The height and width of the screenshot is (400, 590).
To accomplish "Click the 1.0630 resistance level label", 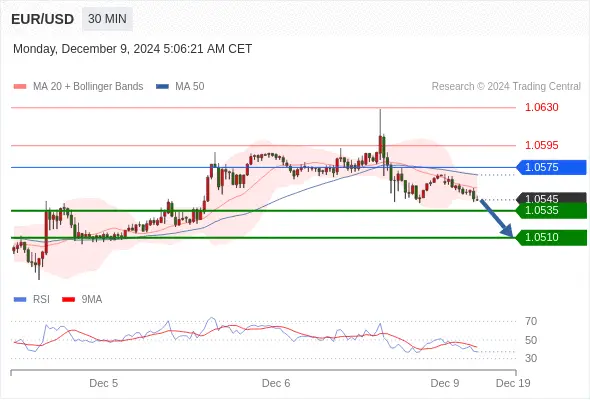I will coord(541,107).
